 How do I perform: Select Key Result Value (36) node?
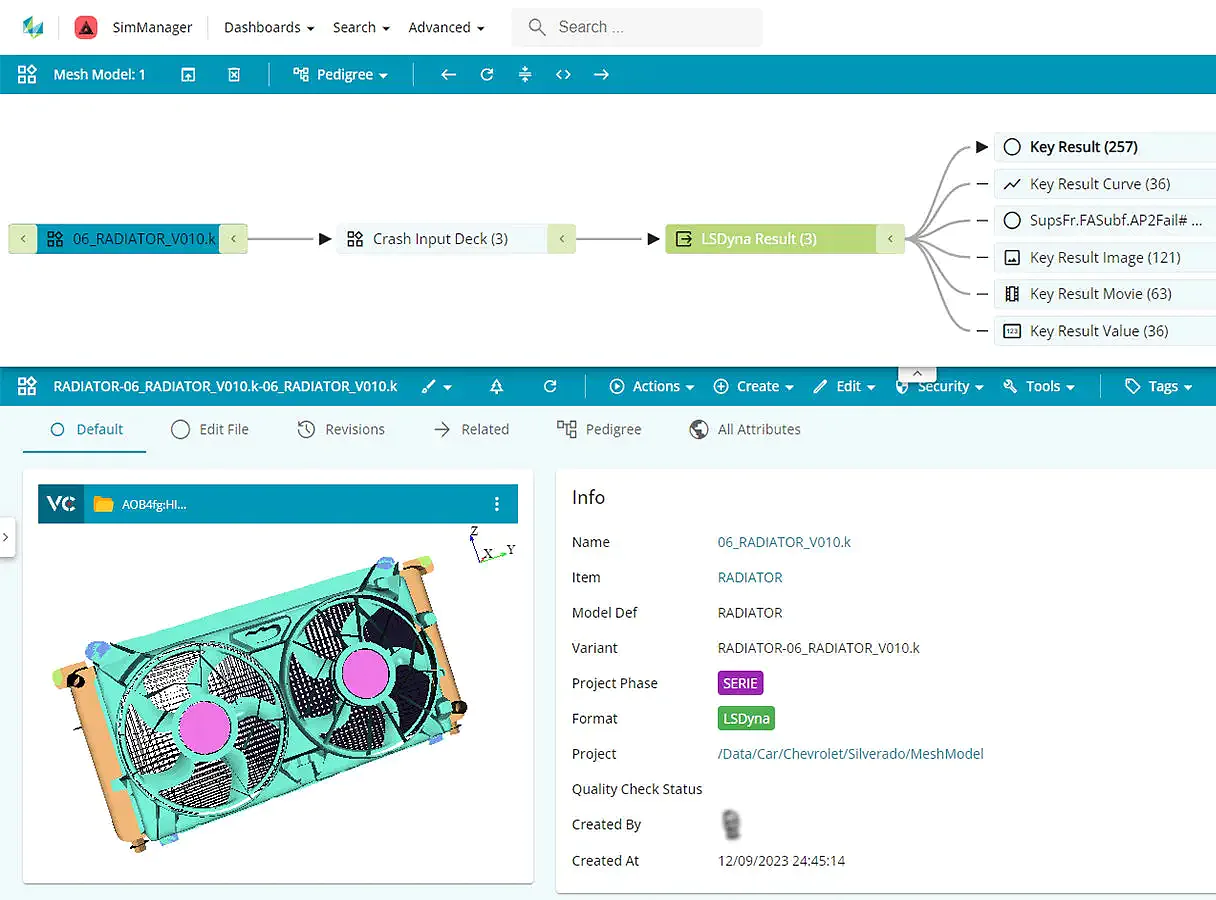click(1104, 331)
